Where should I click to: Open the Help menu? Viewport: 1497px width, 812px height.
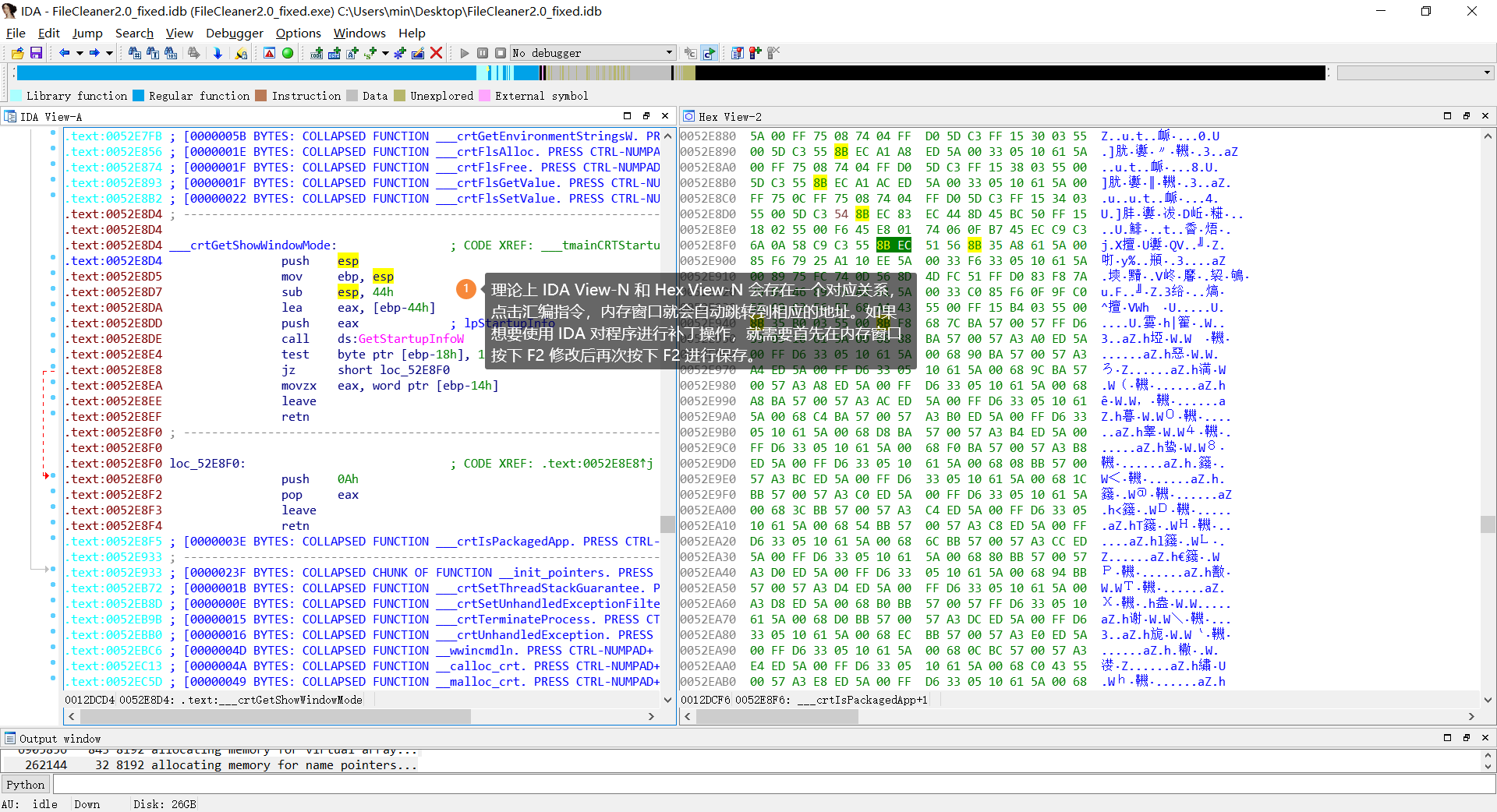click(x=412, y=33)
